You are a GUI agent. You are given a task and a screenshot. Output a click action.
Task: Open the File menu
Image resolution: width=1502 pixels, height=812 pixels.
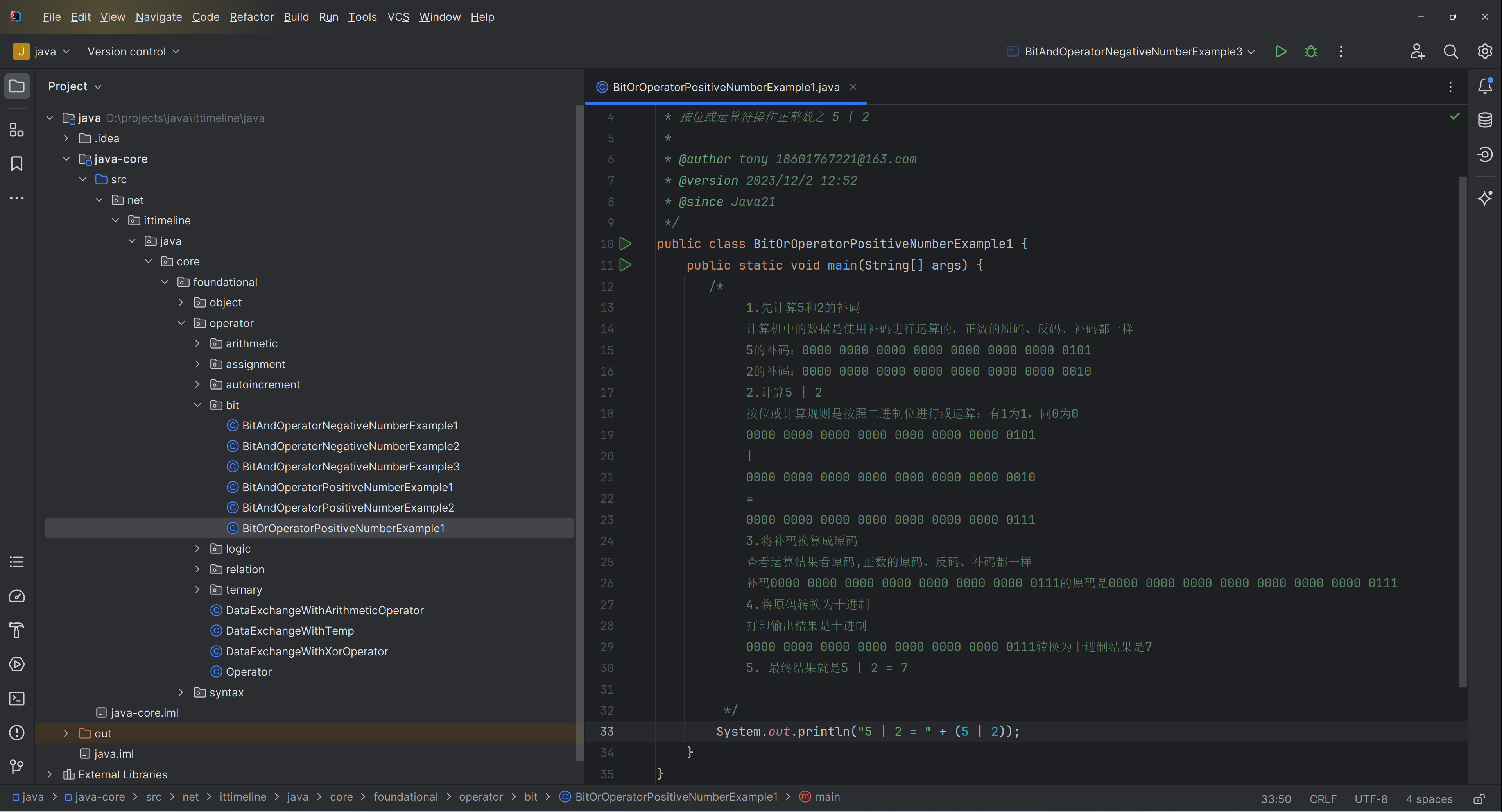tap(51, 17)
